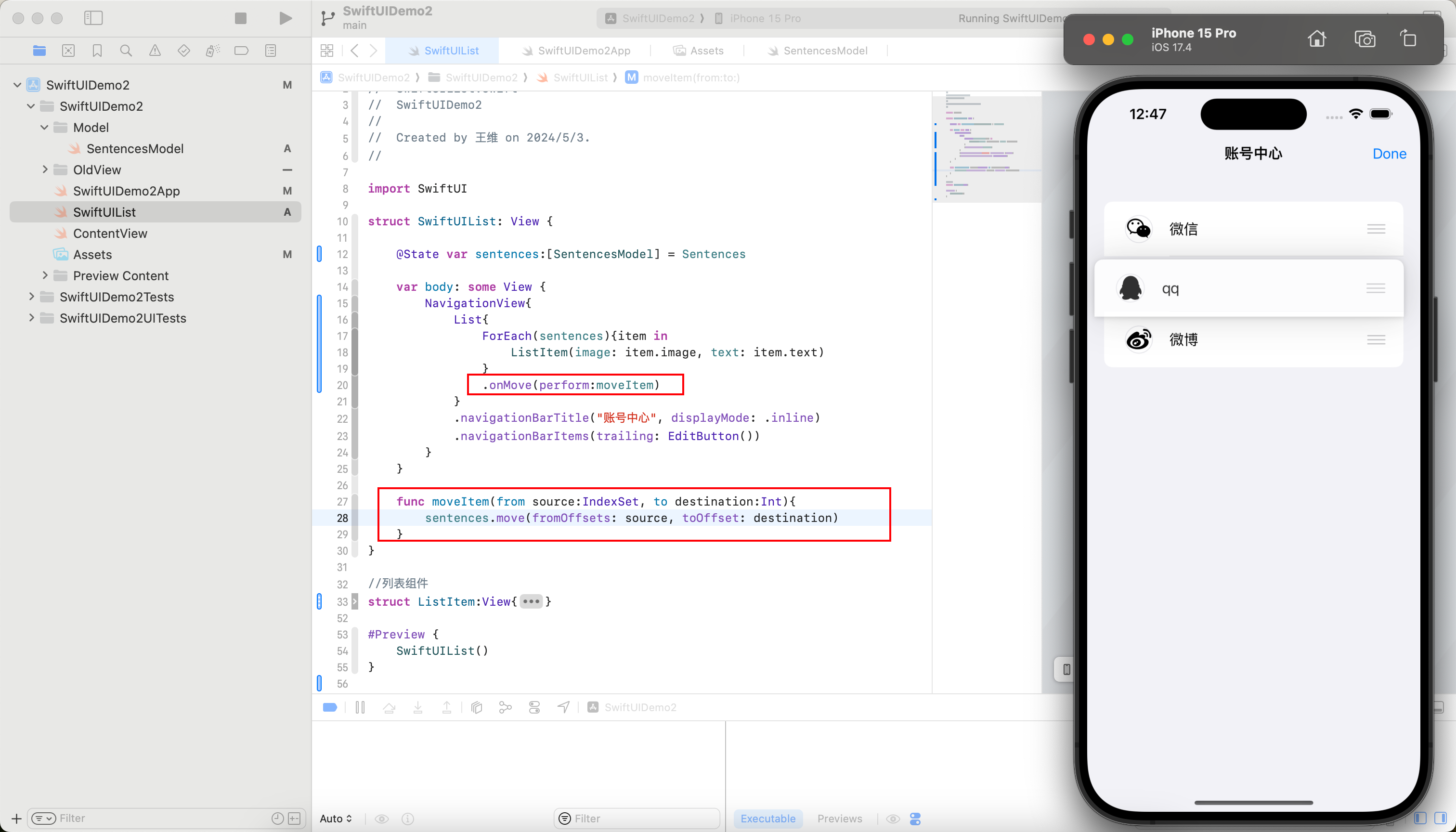Expand the SwiftUIDemo2Tests group

[x=31, y=297]
